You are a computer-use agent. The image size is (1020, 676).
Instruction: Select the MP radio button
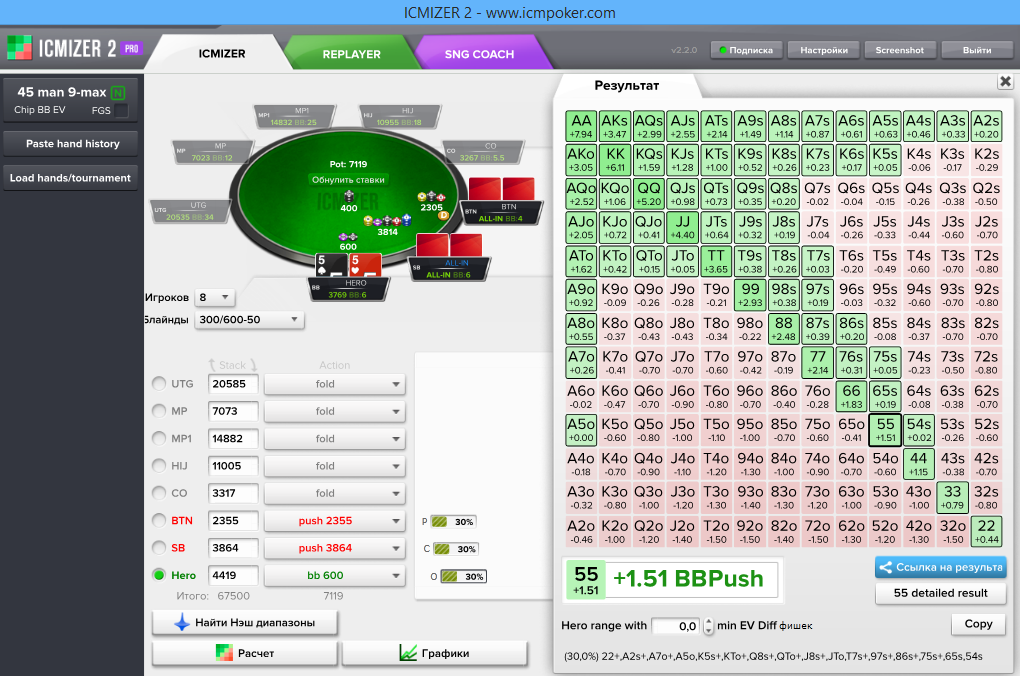tap(159, 411)
